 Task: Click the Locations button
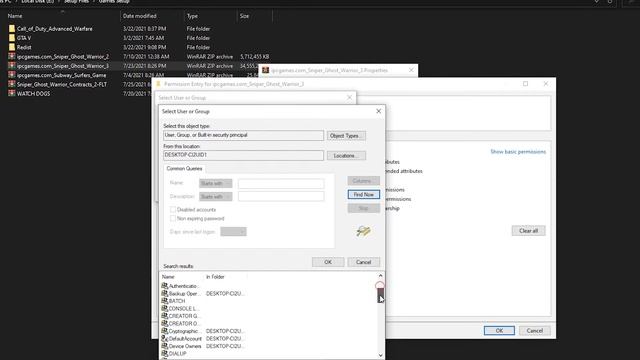(346, 156)
